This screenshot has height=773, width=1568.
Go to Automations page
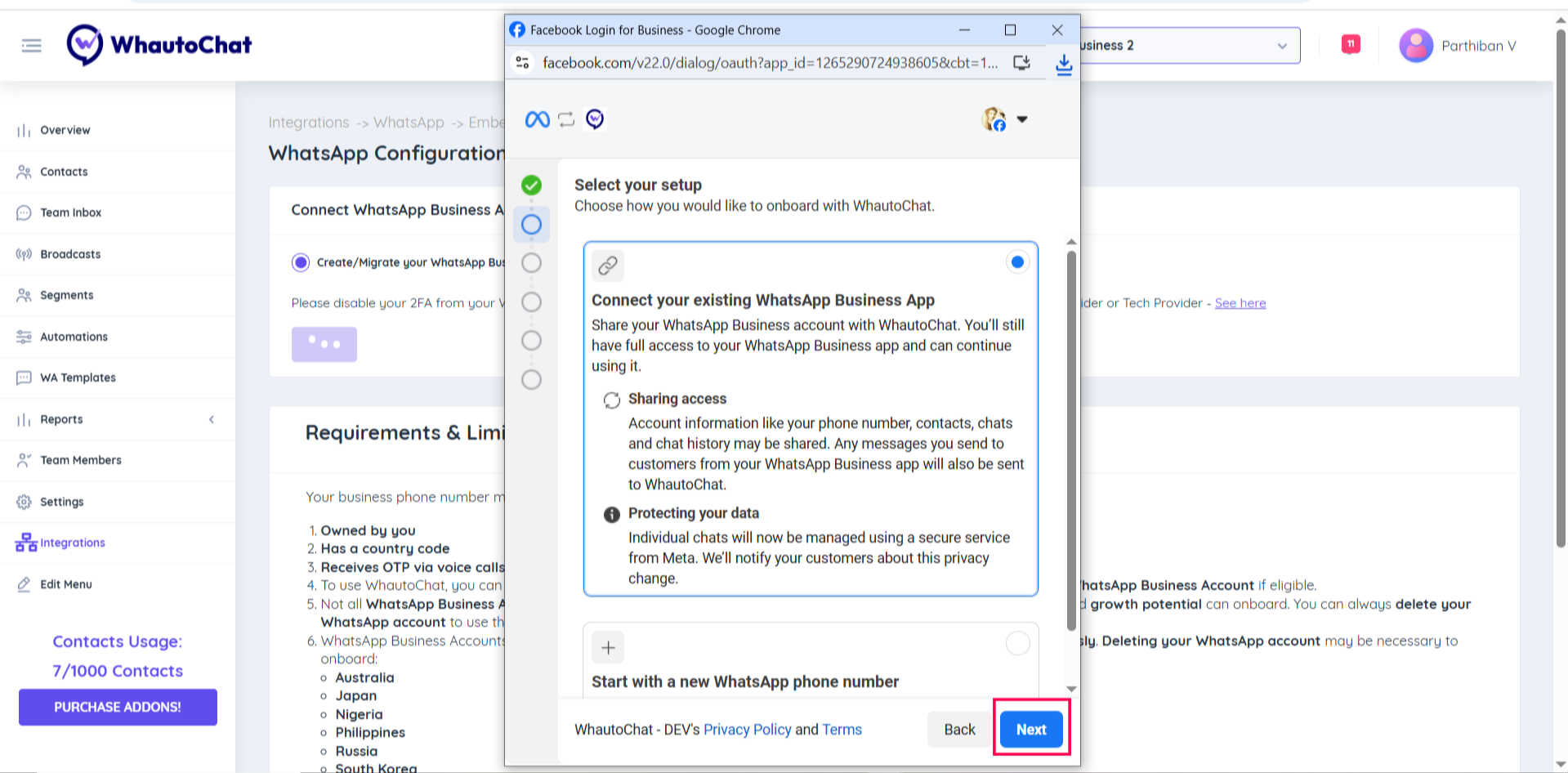click(74, 337)
